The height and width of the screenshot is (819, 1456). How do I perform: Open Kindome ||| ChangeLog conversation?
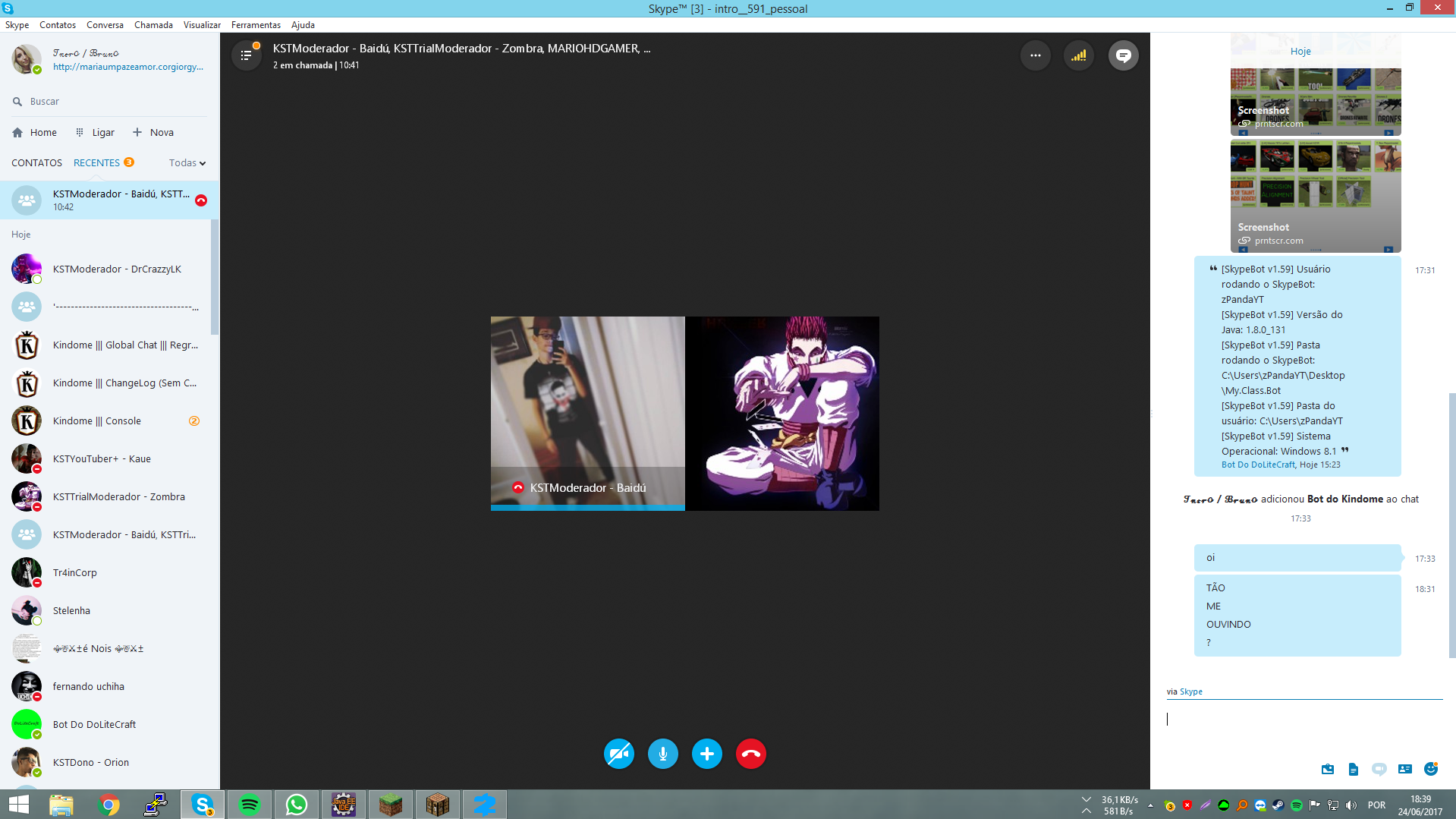(x=105, y=383)
